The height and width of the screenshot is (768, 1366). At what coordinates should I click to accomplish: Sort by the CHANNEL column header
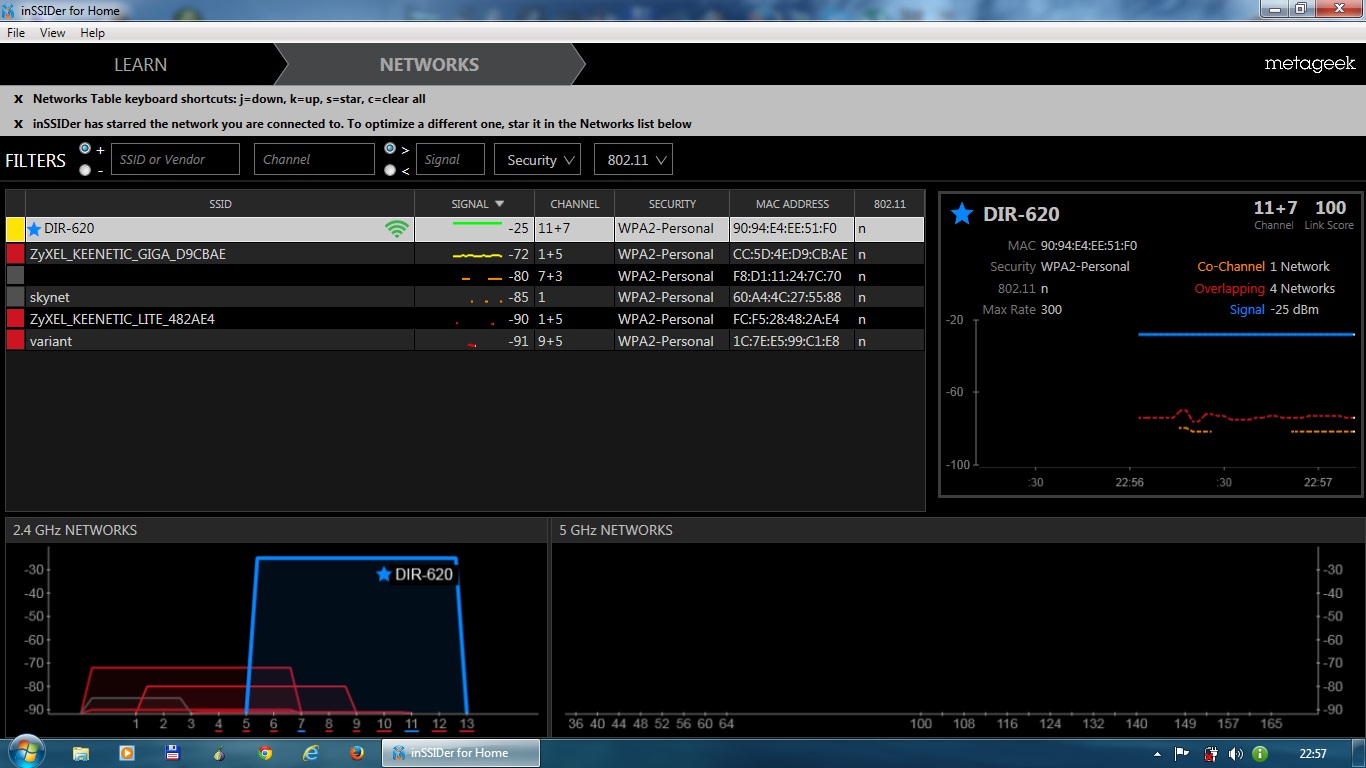575,204
